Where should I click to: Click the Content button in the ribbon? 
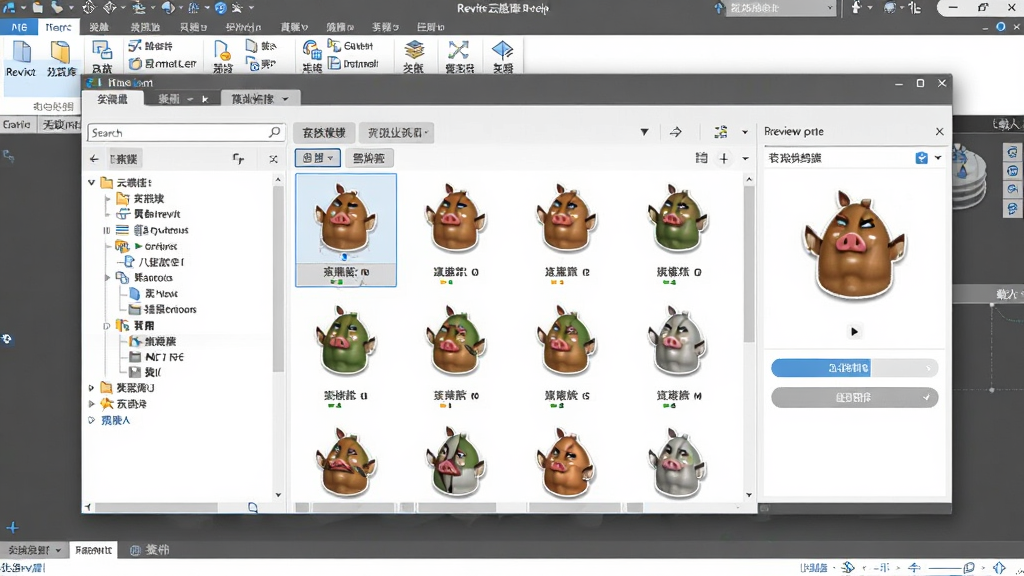(x=350, y=46)
